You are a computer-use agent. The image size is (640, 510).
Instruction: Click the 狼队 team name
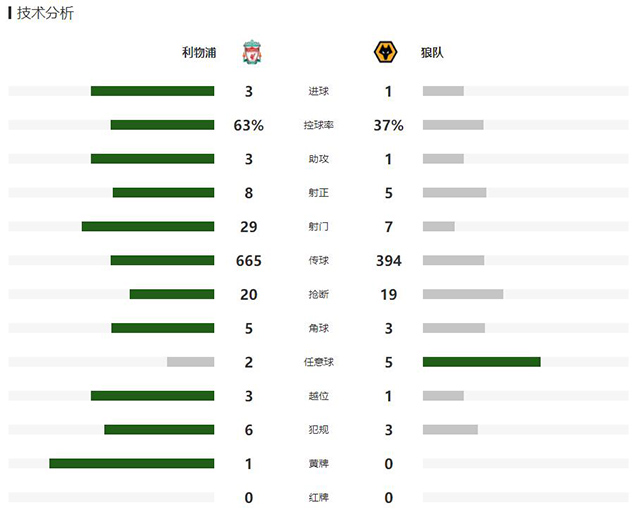click(x=432, y=53)
